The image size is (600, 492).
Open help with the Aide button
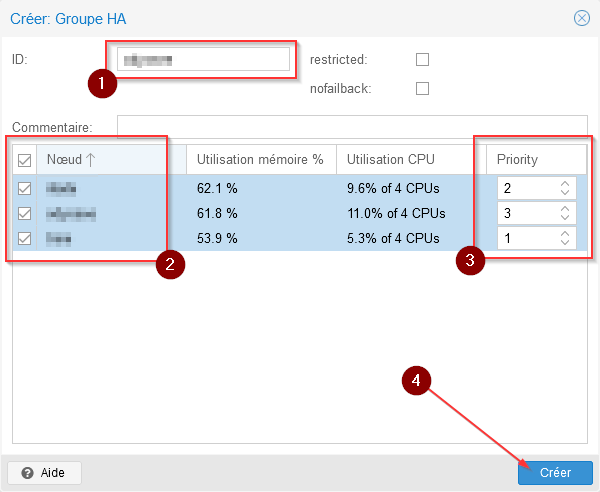point(44,472)
